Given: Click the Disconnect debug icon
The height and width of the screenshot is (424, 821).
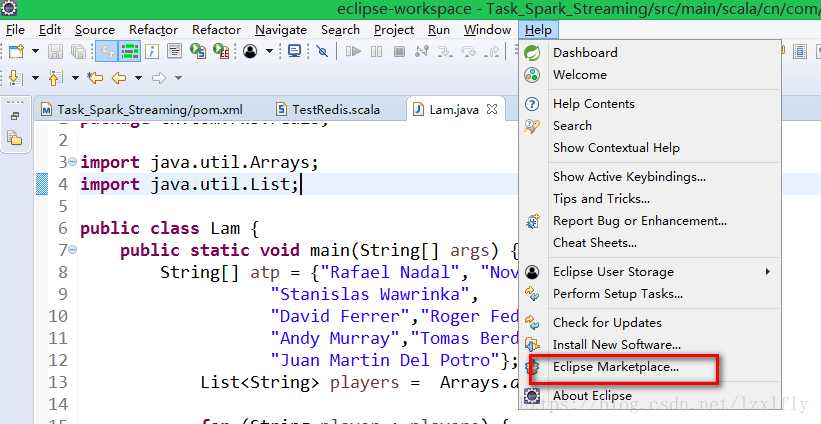Looking at the screenshot, I should [421, 51].
